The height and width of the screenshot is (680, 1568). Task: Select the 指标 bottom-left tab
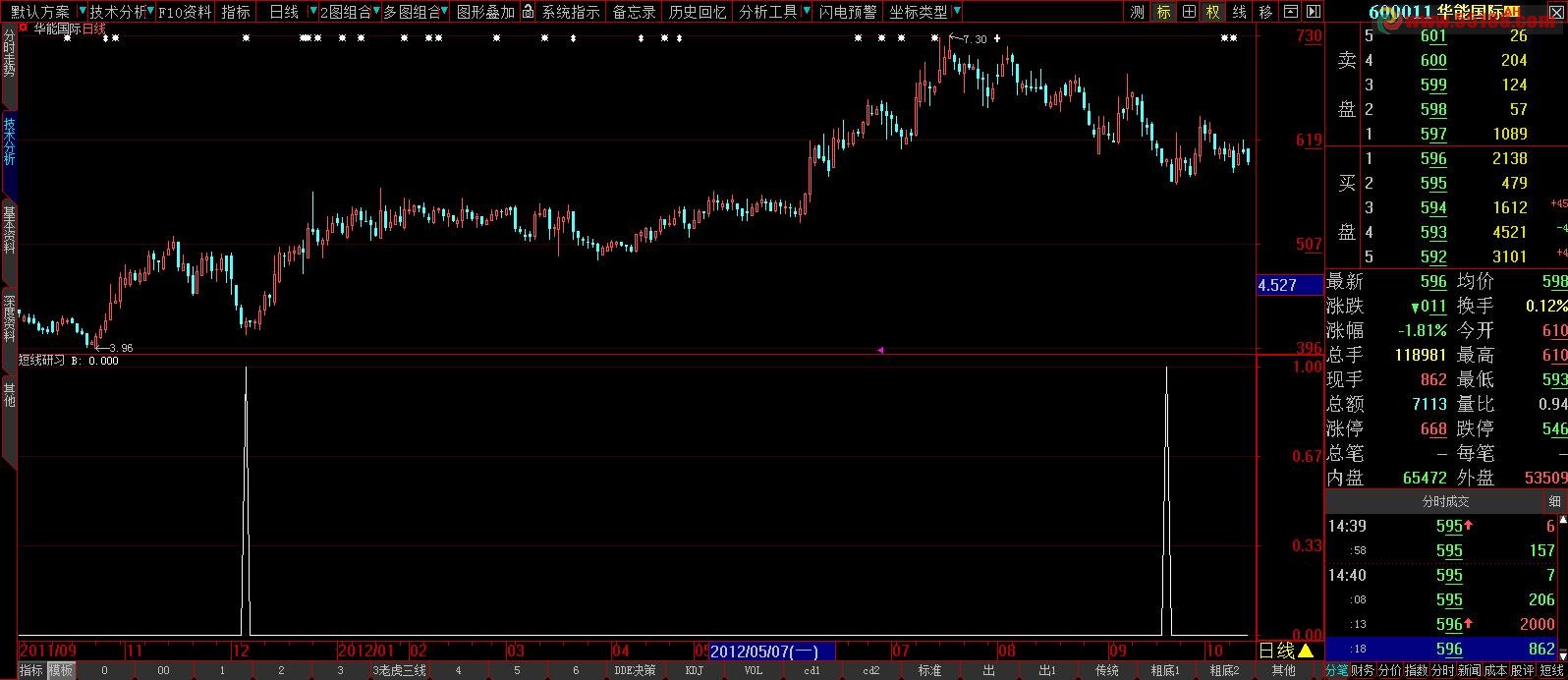pos(31,670)
